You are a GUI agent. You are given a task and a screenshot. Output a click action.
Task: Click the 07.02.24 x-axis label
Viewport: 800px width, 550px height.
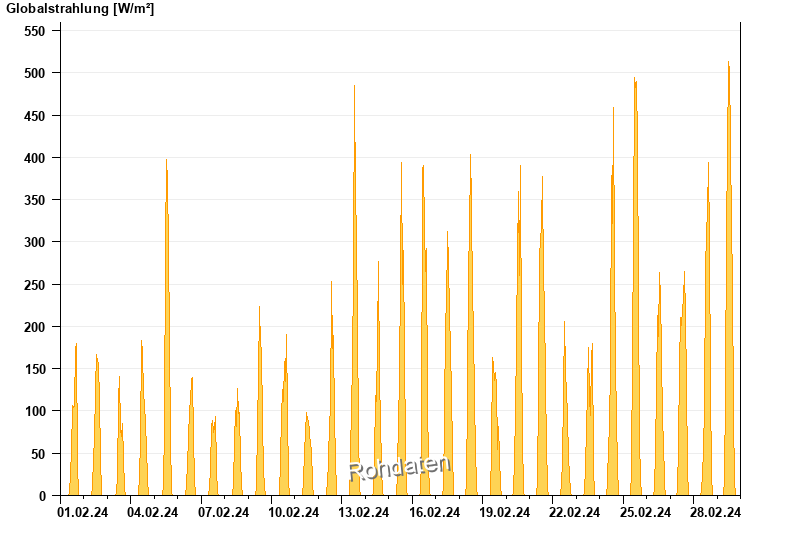223,513
